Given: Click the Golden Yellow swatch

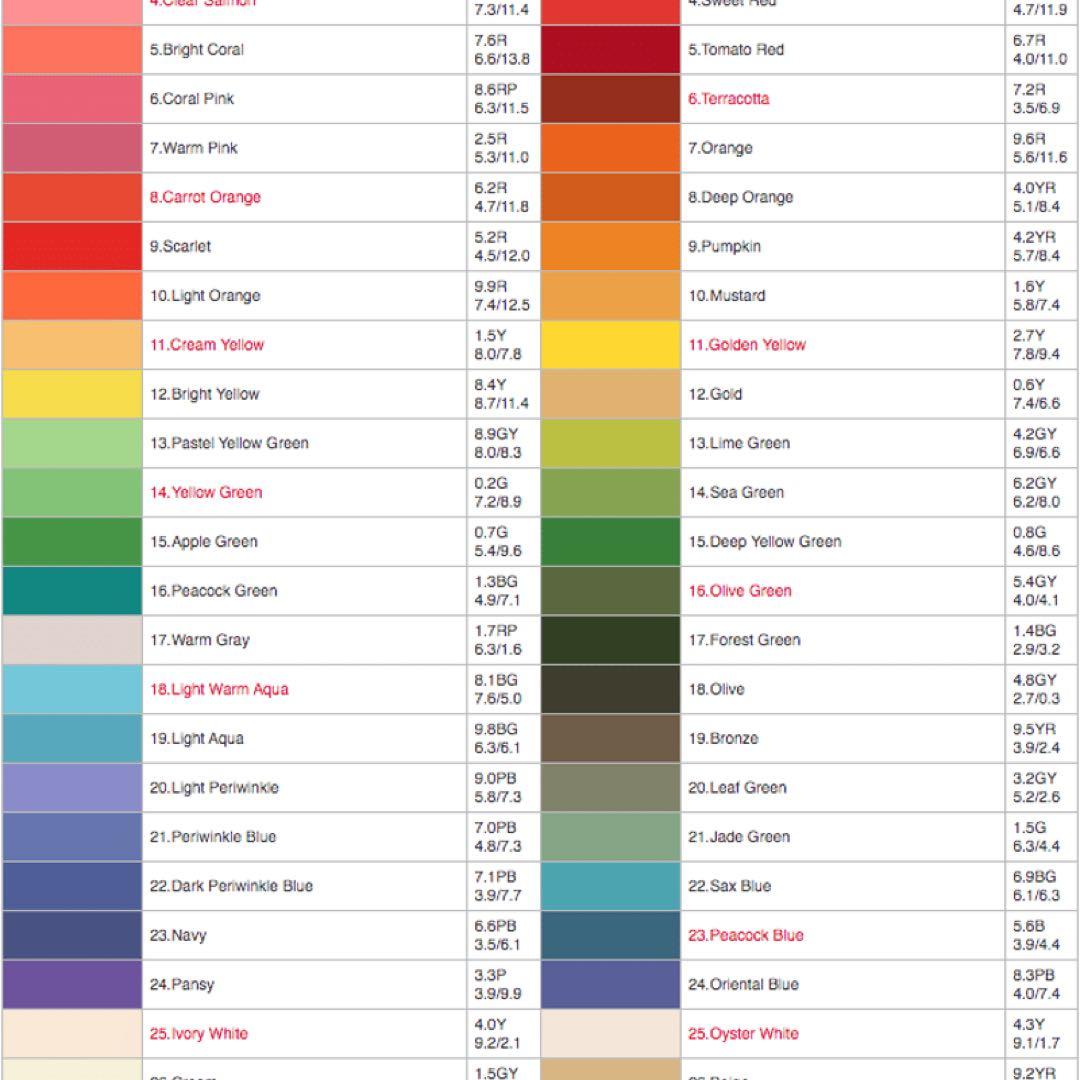Looking at the screenshot, I should [x=610, y=345].
